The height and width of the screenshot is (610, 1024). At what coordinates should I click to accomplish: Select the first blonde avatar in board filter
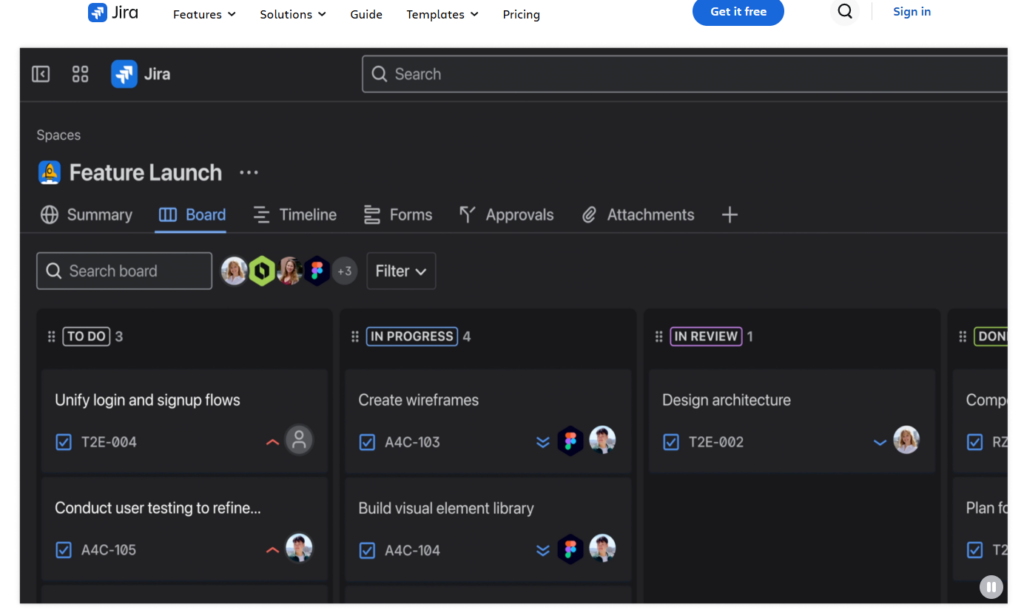coord(234,271)
